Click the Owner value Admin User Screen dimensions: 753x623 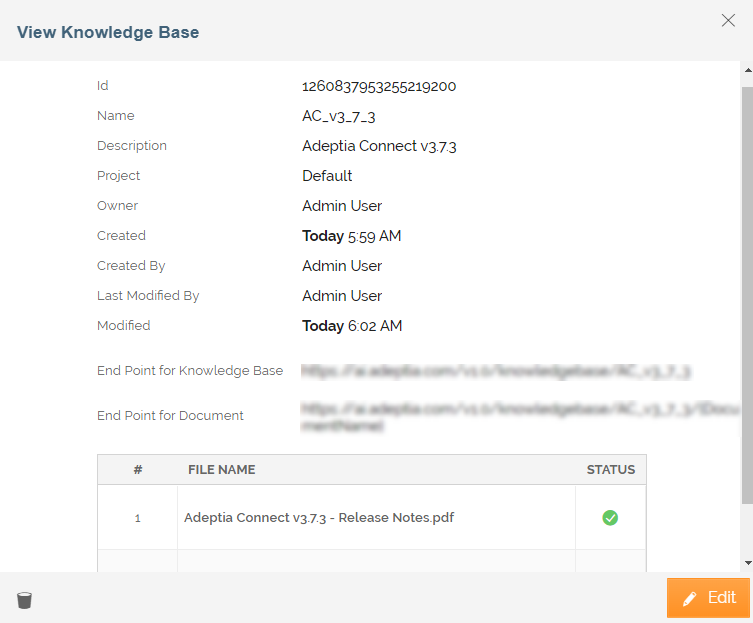(x=342, y=206)
